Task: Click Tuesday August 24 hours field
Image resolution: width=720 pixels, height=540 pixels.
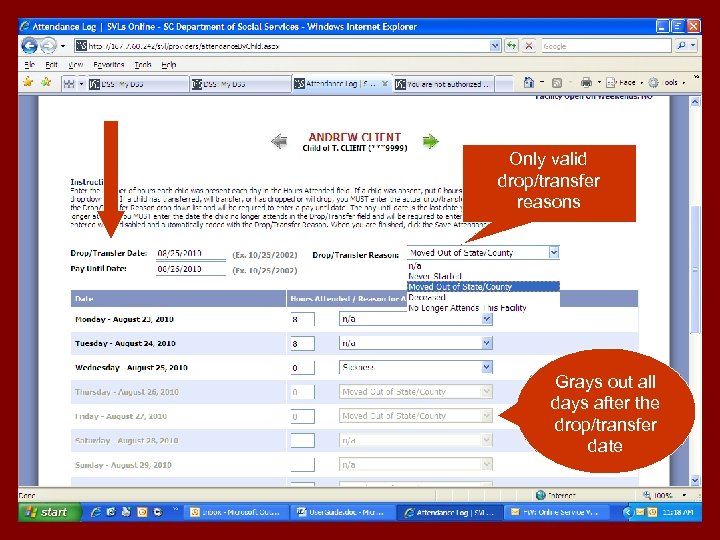Action: point(302,343)
